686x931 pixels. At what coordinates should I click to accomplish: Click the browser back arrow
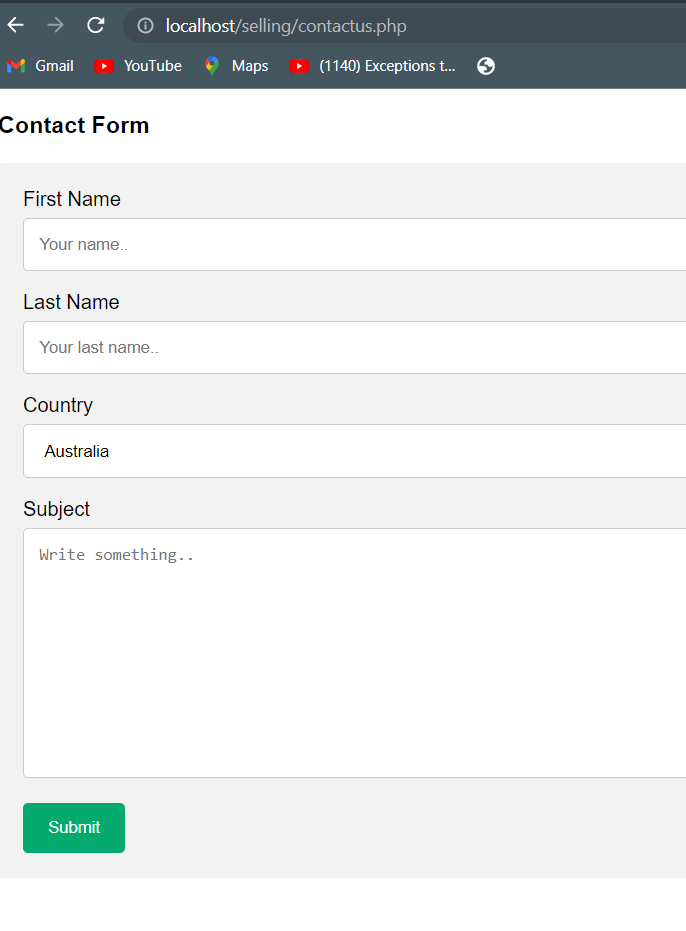click(x=15, y=25)
